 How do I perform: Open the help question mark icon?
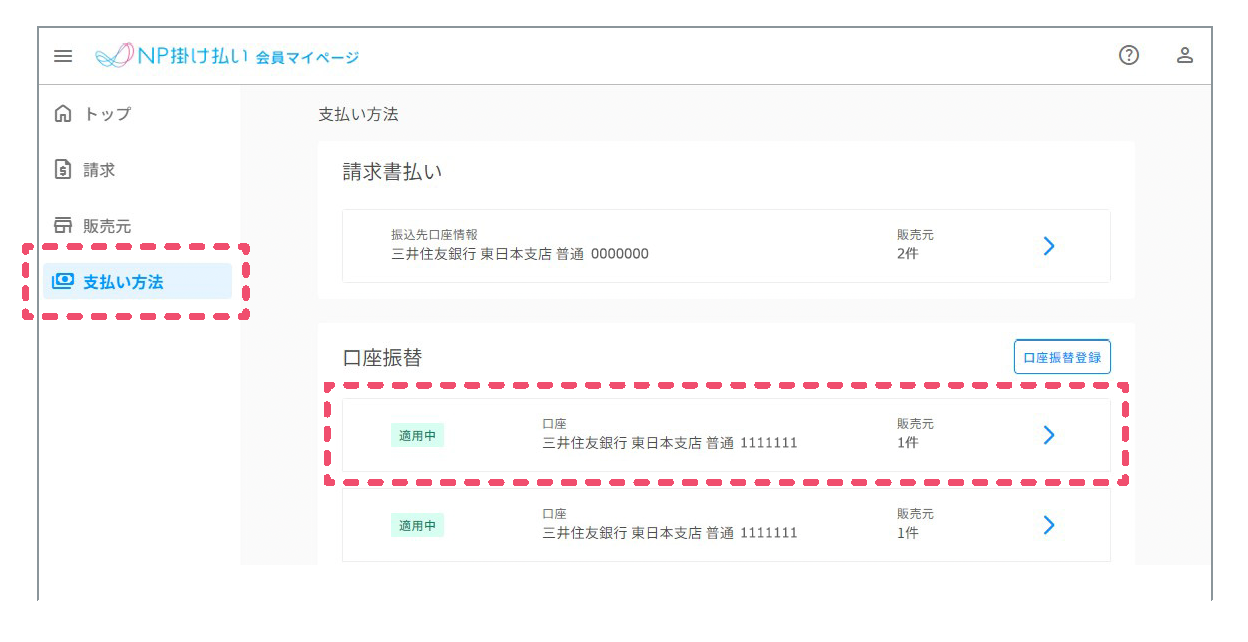click(1129, 56)
